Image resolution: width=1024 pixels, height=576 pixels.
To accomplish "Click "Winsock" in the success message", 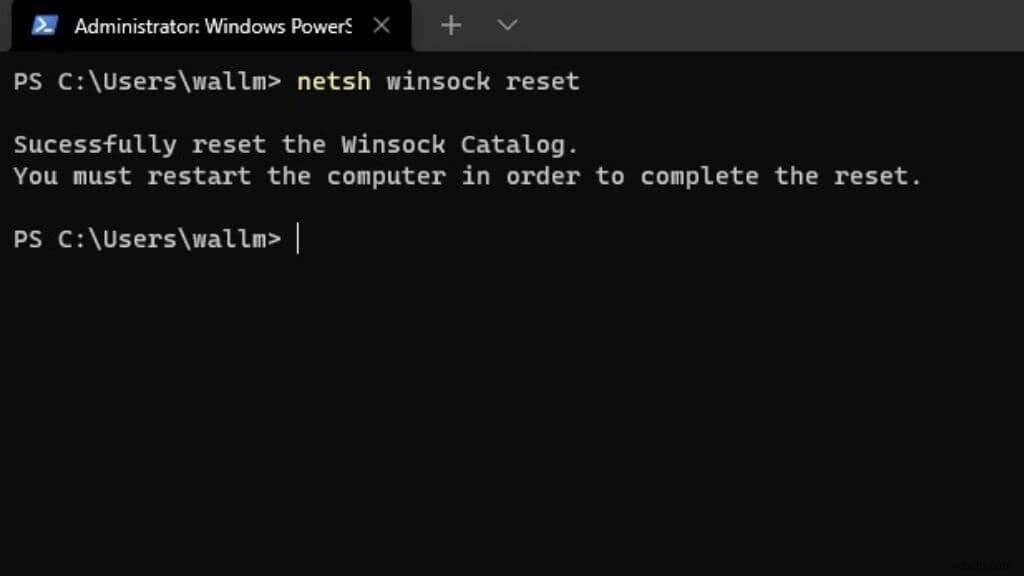I will [393, 144].
